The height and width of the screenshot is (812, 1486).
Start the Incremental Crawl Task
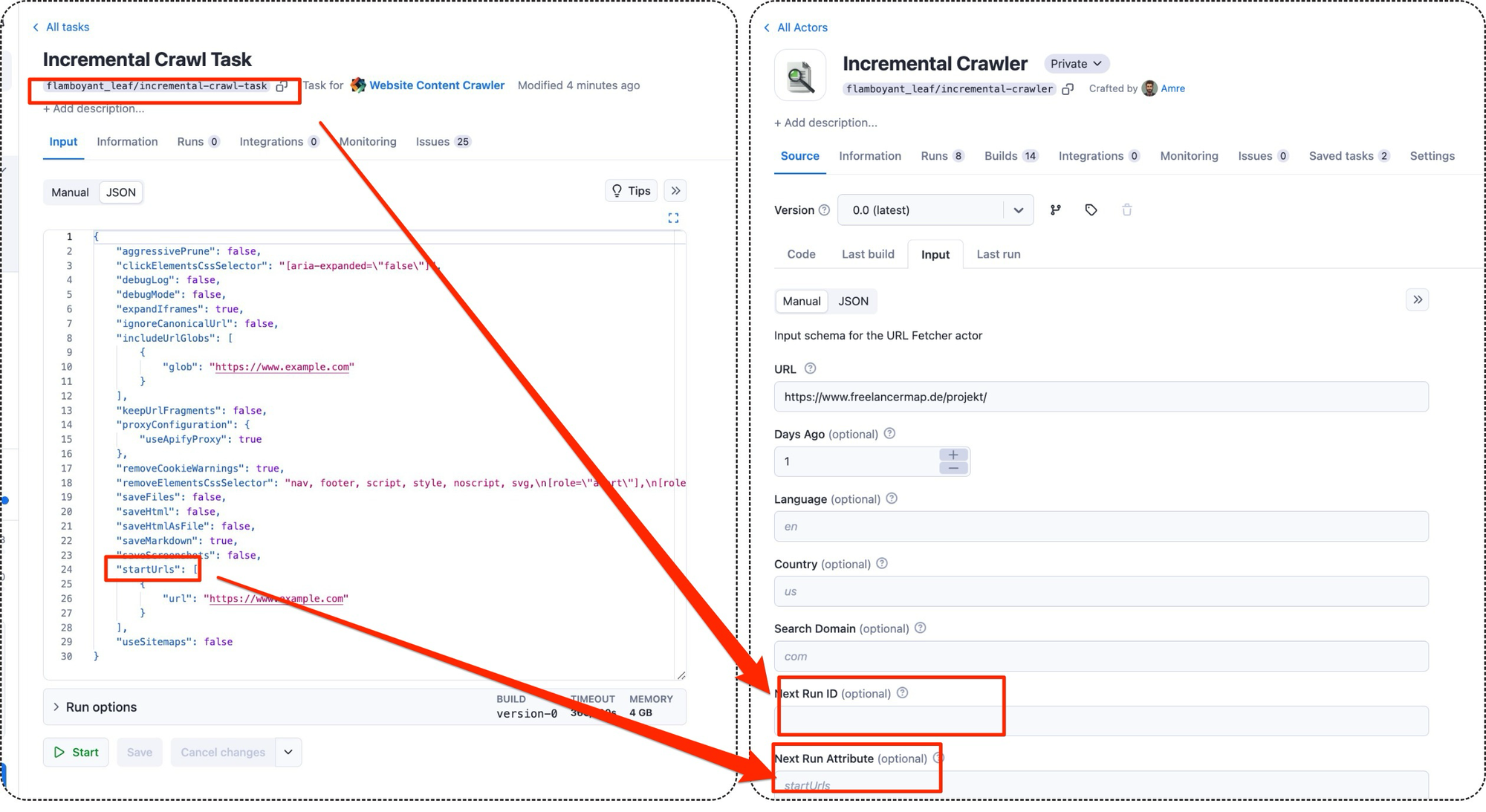[75, 752]
